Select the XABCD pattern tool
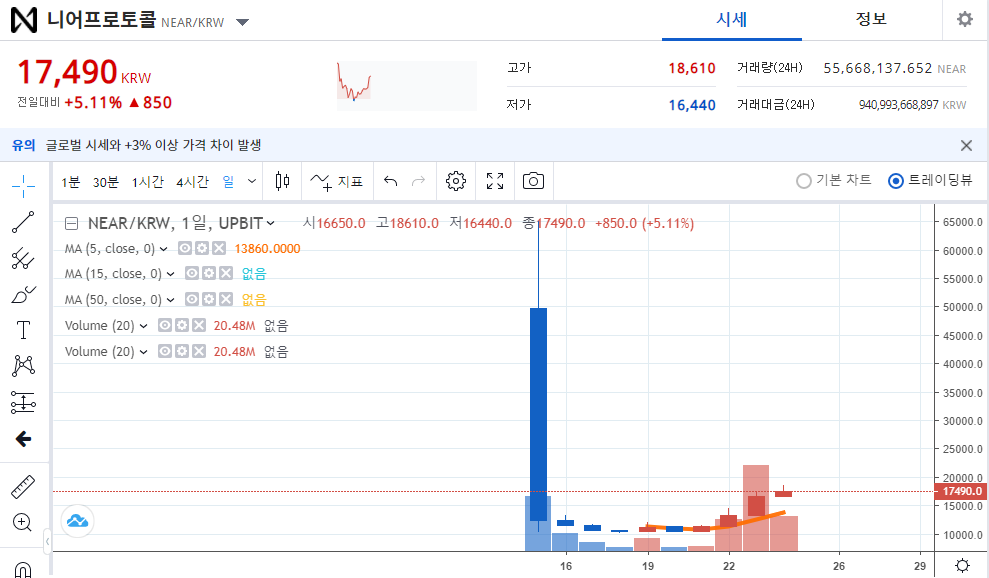The image size is (989, 578). coord(23,366)
